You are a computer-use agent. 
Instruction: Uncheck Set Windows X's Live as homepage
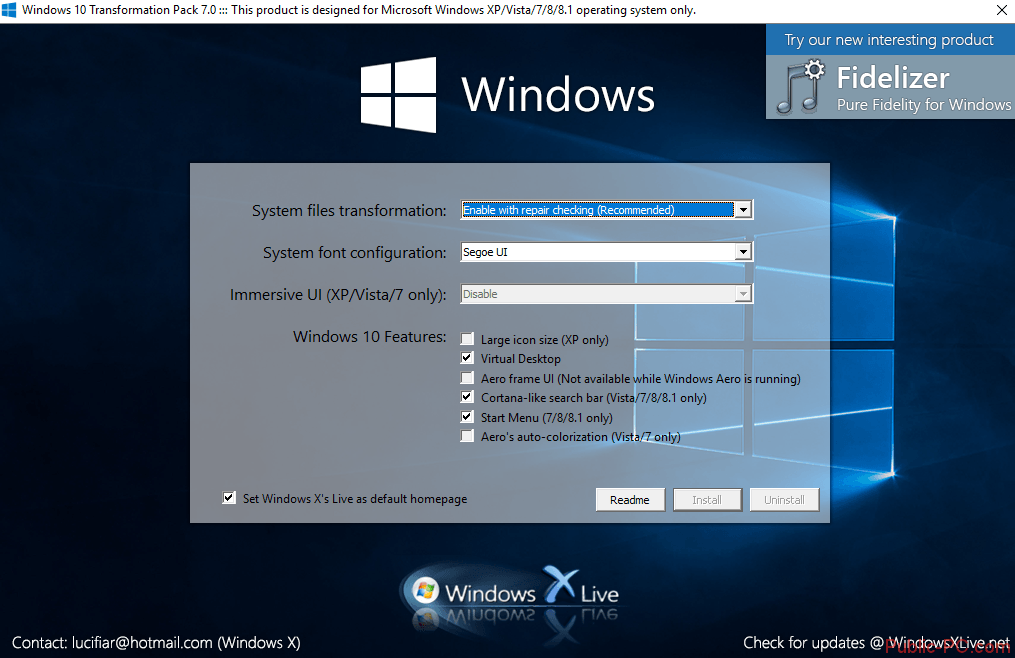[x=229, y=499]
